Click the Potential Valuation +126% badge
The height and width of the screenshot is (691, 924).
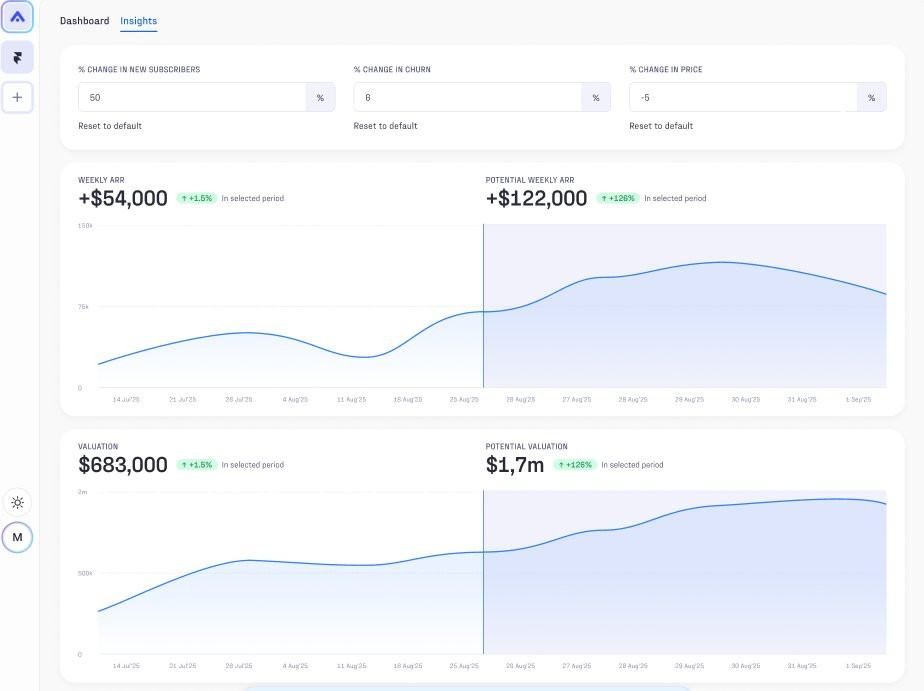pyautogui.click(x=575, y=465)
